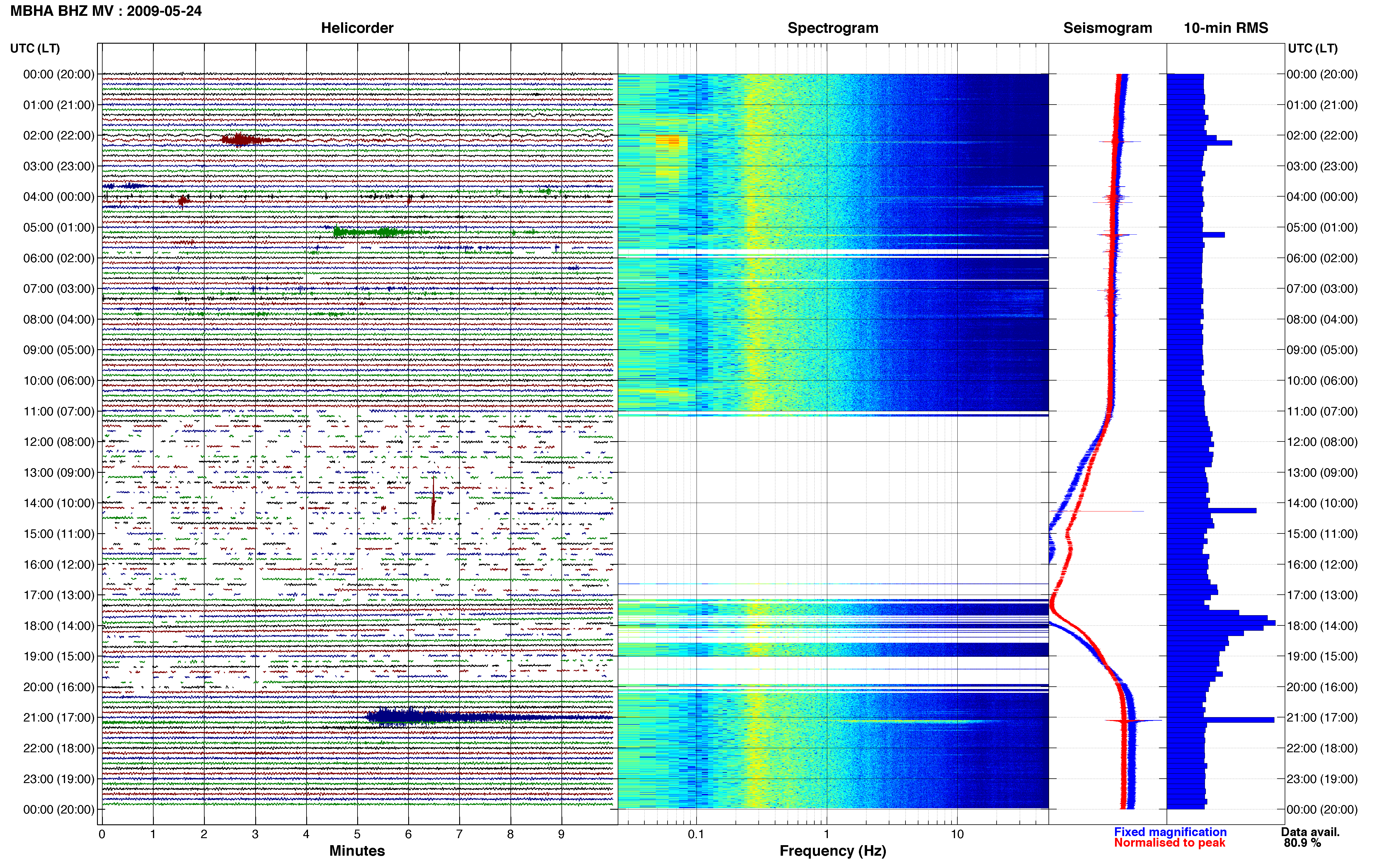Click the 'Spectrogram' panel heading
1389x868 pixels.
pyautogui.click(x=833, y=28)
